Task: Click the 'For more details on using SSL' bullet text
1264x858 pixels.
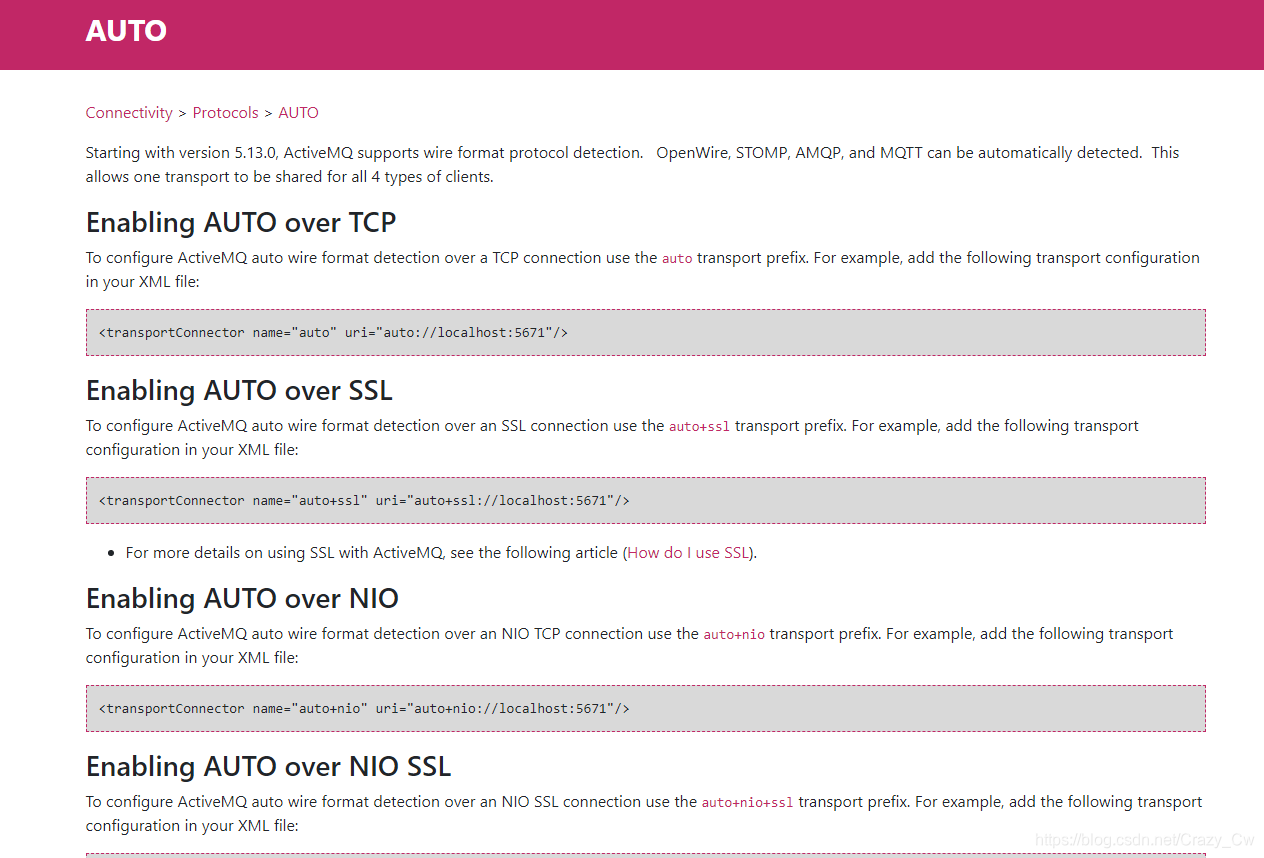Action: [x=441, y=553]
